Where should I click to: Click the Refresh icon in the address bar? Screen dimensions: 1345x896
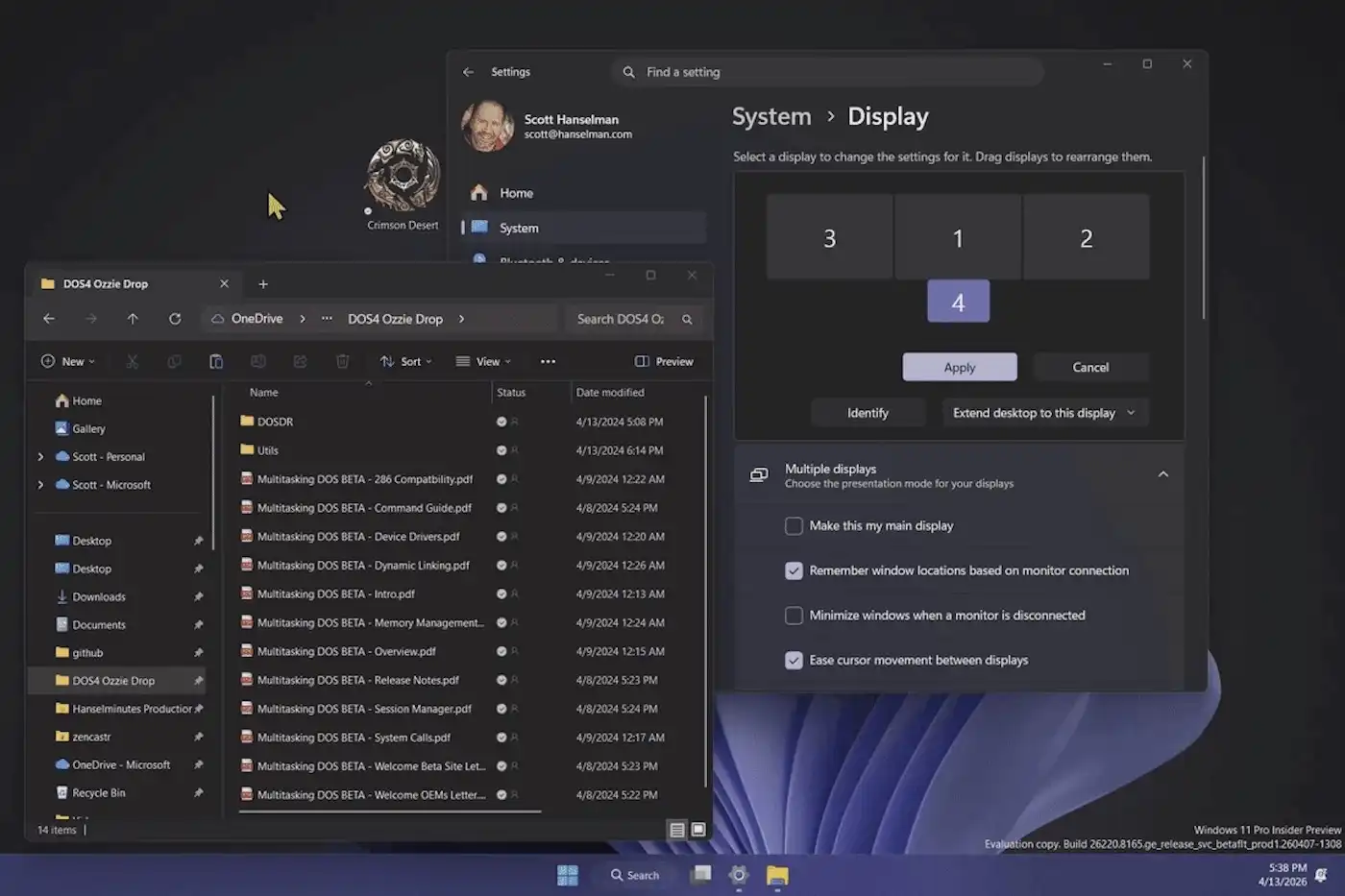[174, 318]
